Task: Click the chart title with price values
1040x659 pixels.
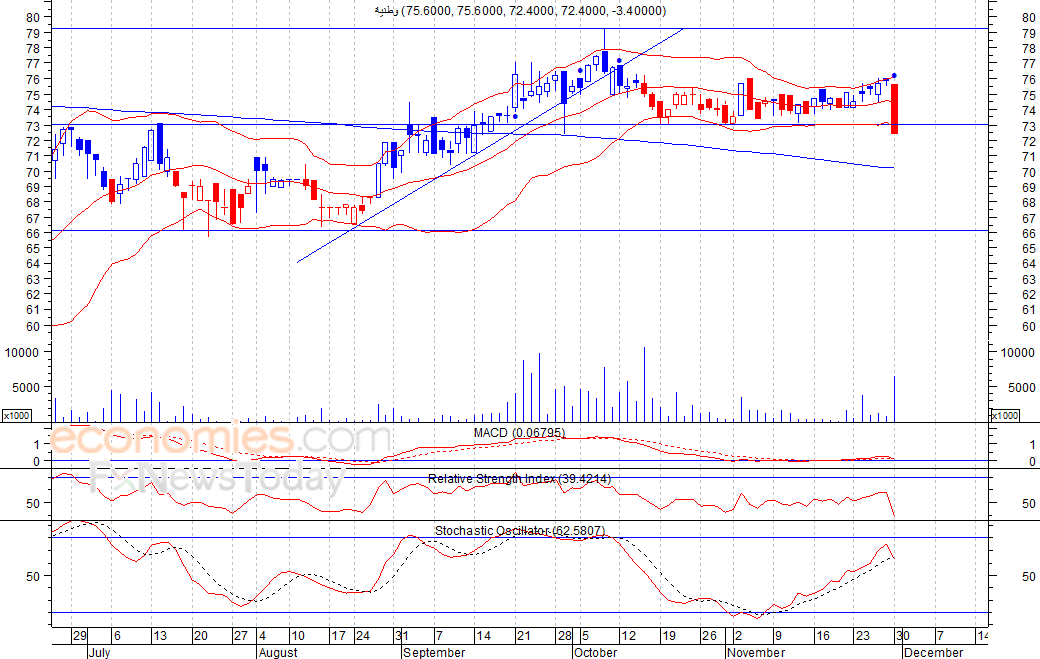Action: pyautogui.click(x=519, y=11)
